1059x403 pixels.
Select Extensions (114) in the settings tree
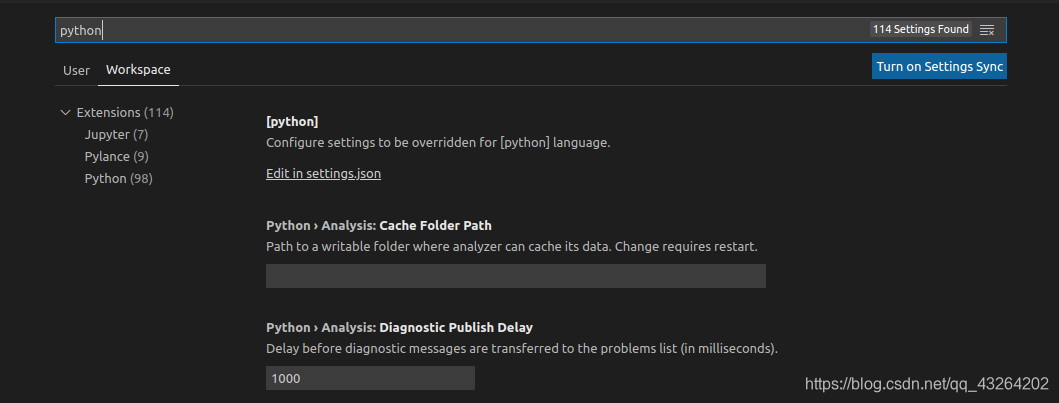[125, 113]
